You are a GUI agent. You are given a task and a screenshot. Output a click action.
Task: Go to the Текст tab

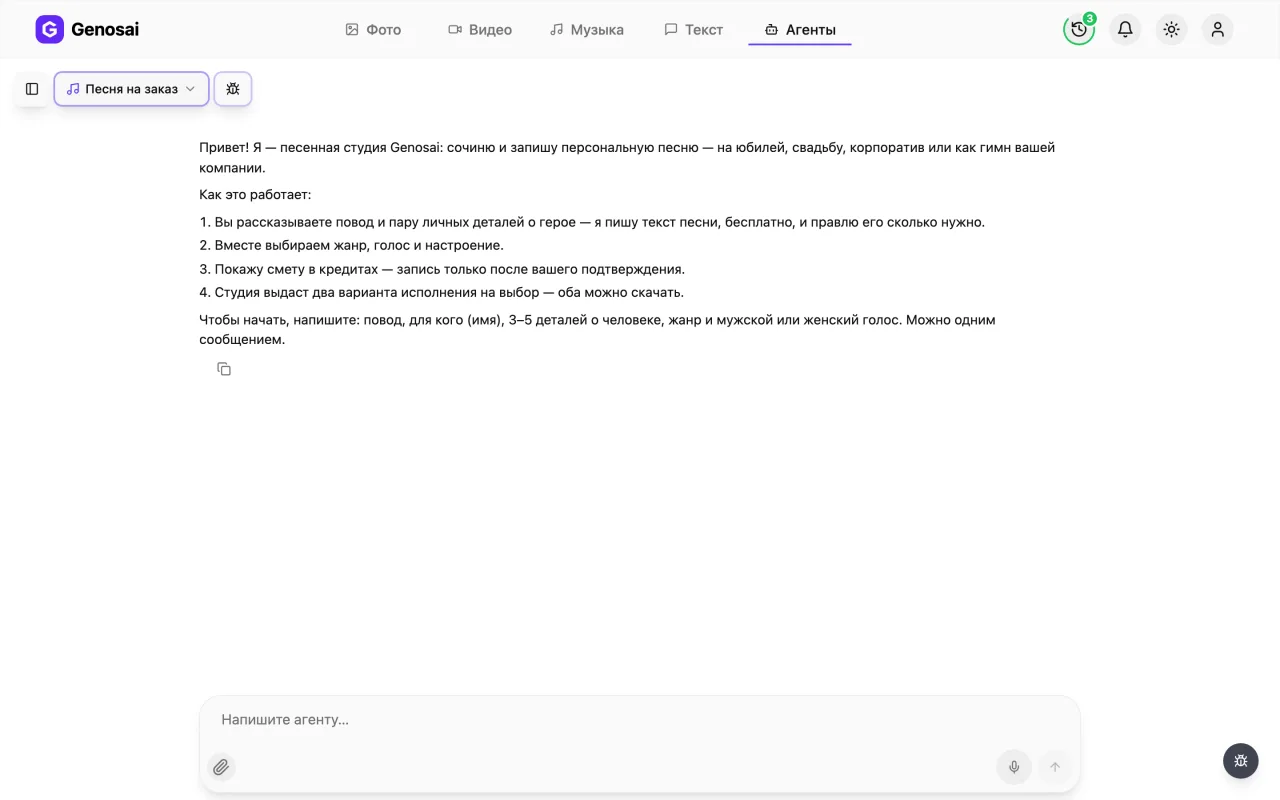[693, 30]
